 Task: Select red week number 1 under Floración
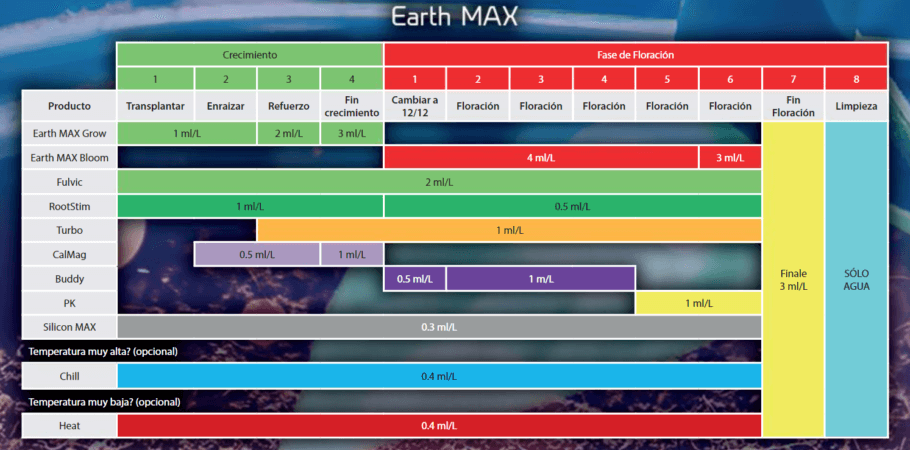coord(415,79)
